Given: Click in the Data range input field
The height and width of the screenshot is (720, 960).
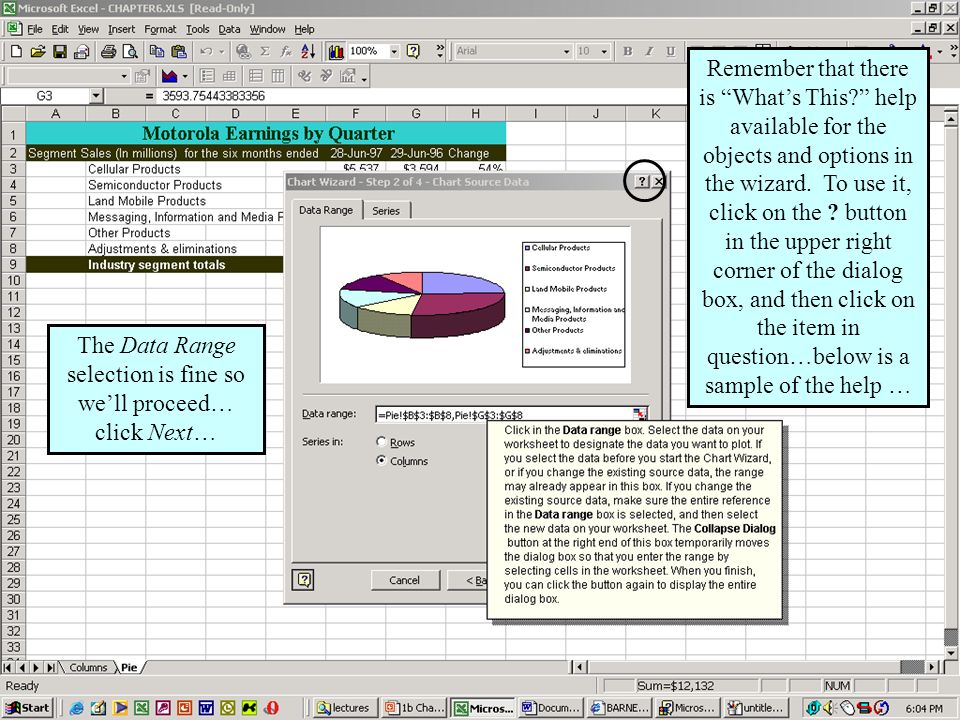Looking at the screenshot, I should (504, 414).
